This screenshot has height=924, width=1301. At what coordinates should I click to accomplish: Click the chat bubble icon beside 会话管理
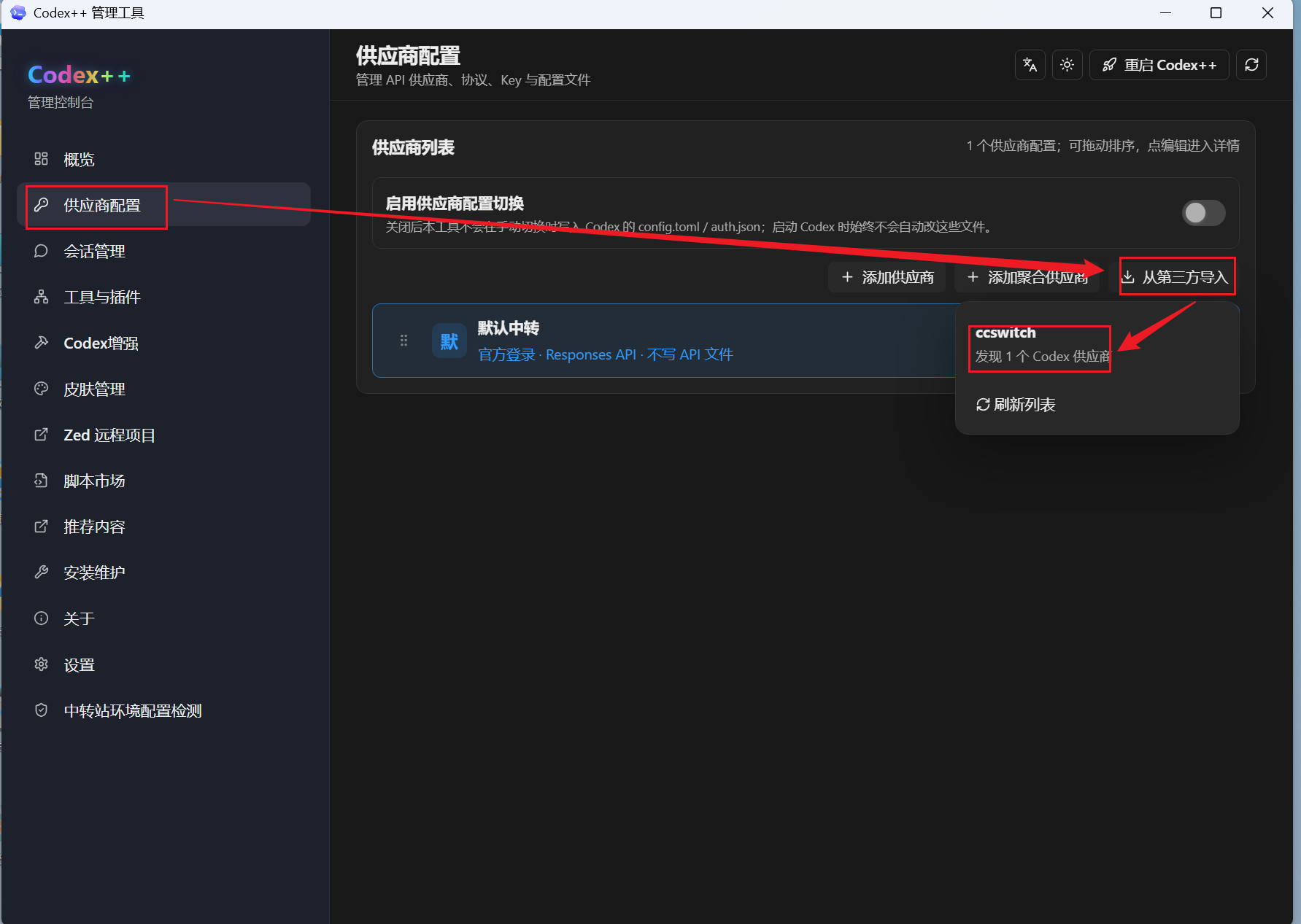42,251
